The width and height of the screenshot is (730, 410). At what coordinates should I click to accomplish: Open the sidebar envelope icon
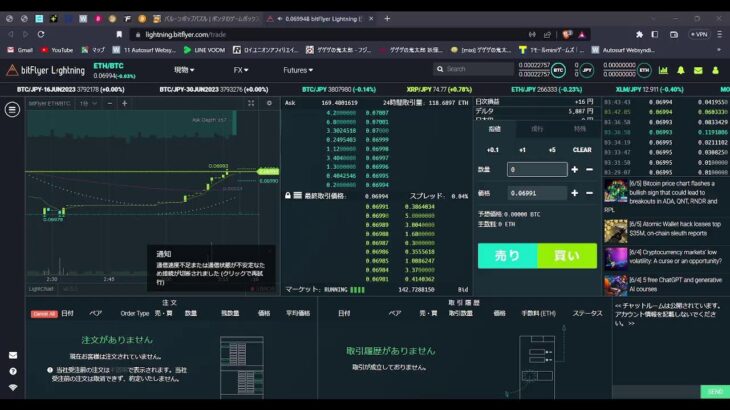coord(13,355)
